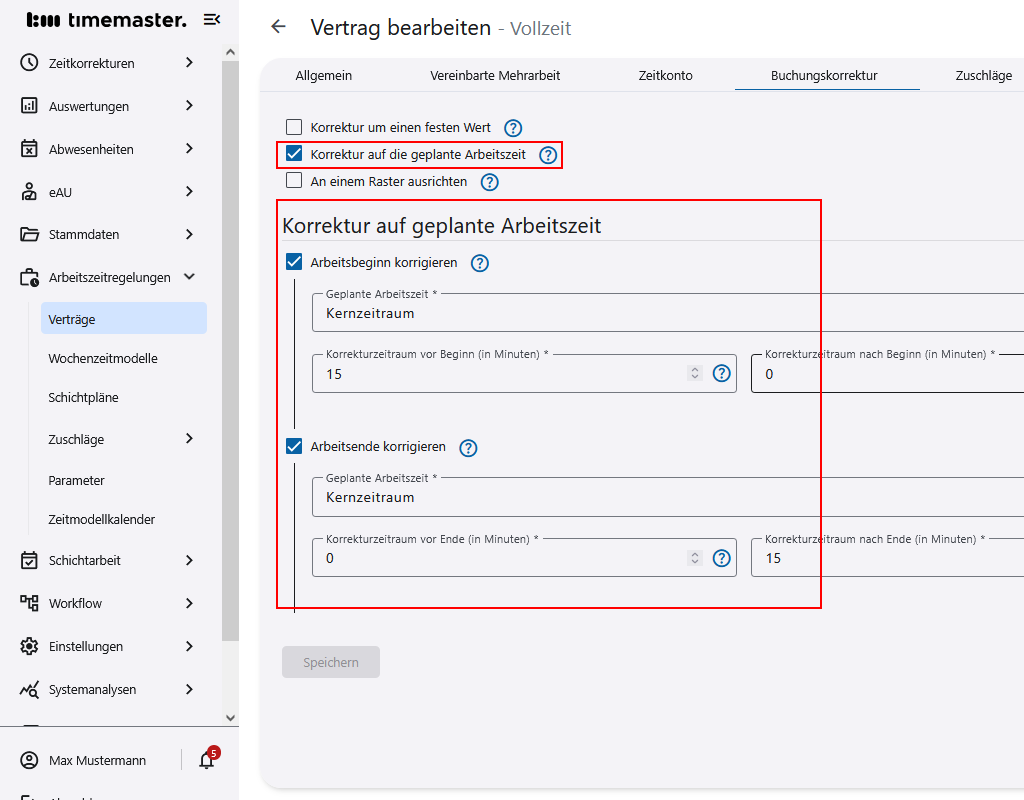This screenshot has height=800, width=1024.
Task: Open the Vereinbarte Mehrarbeit tab
Action: coord(495,75)
